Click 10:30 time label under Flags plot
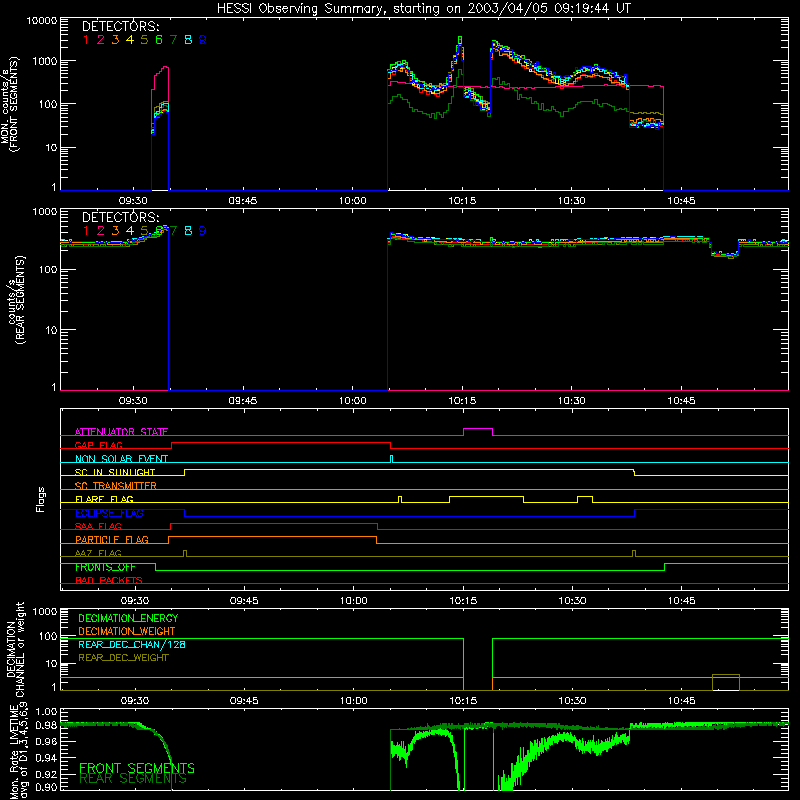The width and height of the screenshot is (800, 800). 572,601
